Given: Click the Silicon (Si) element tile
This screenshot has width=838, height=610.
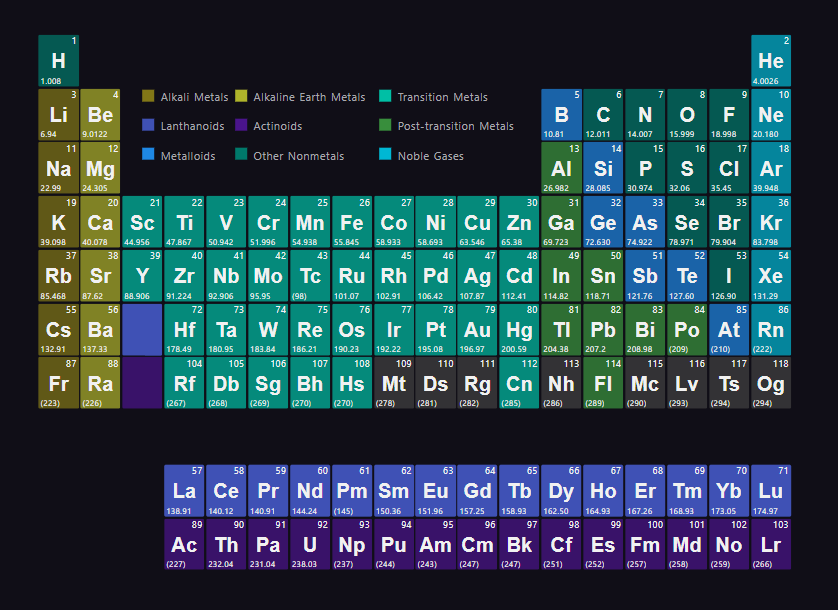Looking at the screenshot, I should (603, 168).
